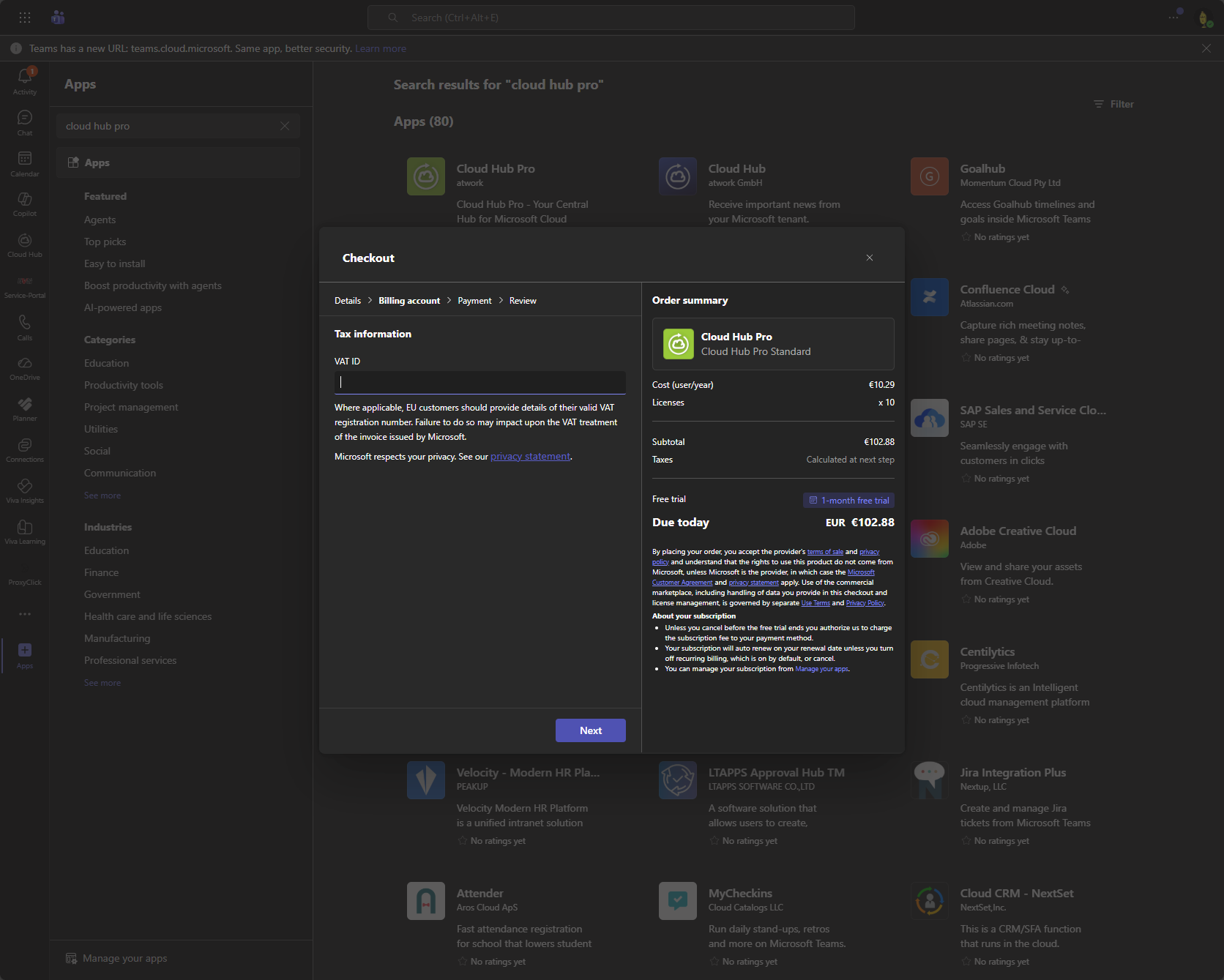Show the Project management category
Screen dimensions: 1224x980
[x=131, y=407]
